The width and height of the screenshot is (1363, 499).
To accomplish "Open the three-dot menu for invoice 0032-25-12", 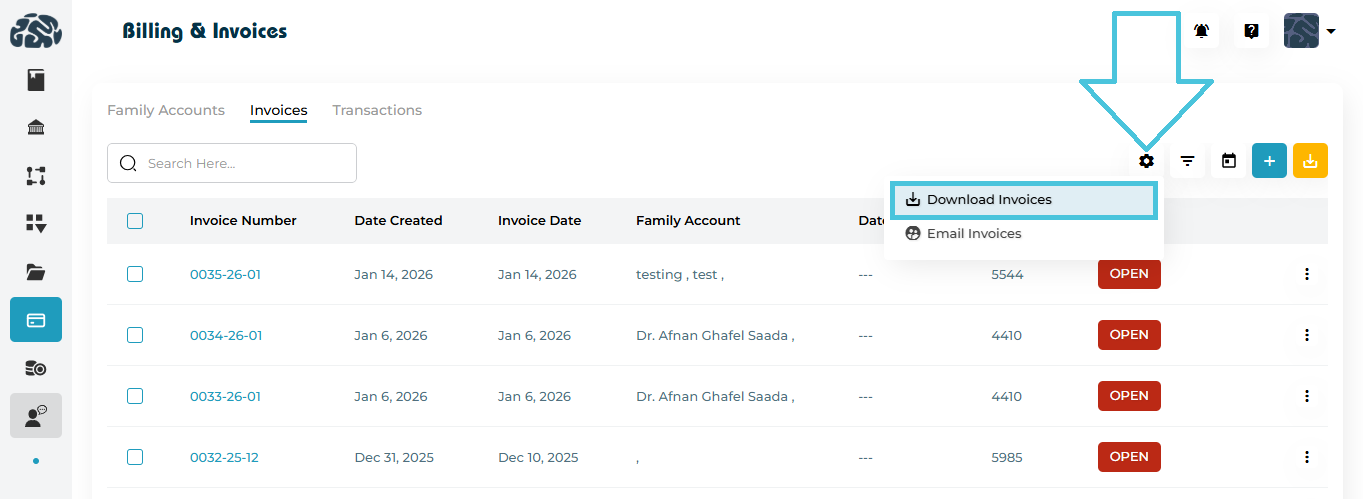I will (1306, 457).
